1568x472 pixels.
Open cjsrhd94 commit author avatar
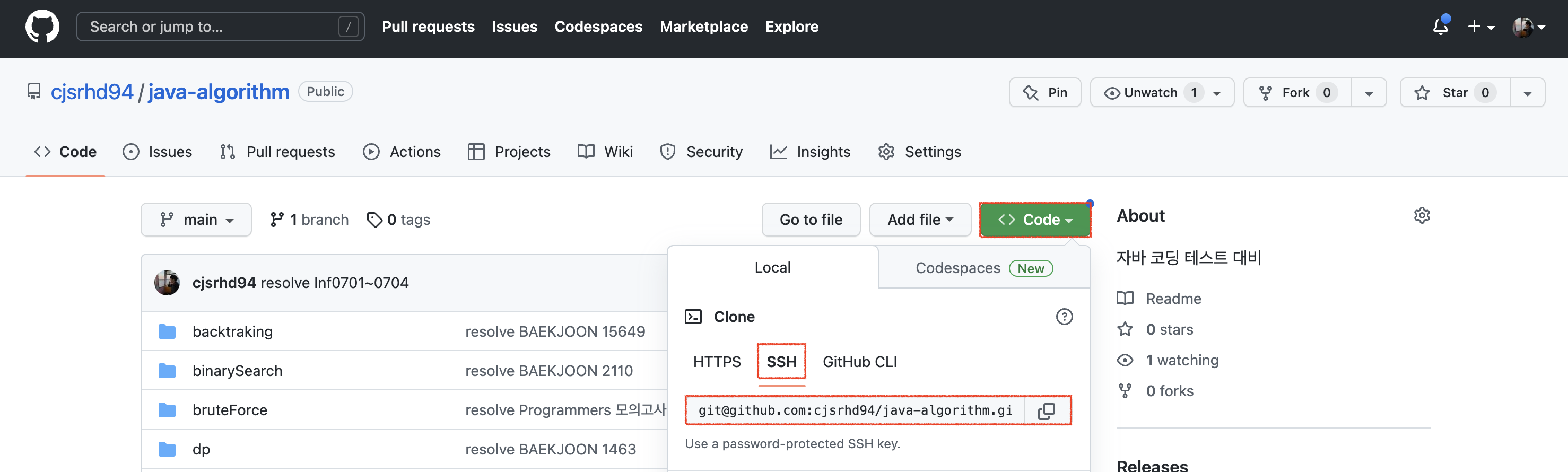coord(167,283)
